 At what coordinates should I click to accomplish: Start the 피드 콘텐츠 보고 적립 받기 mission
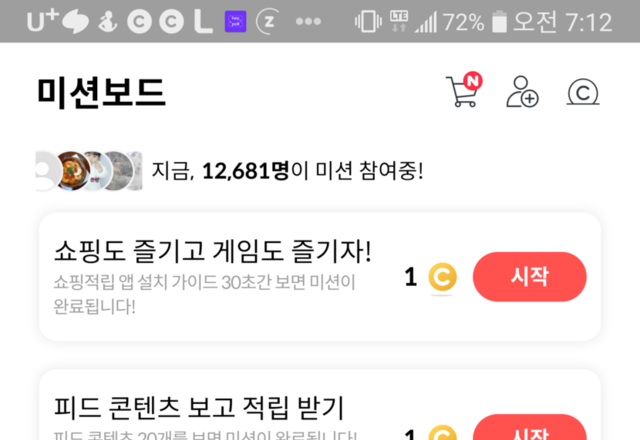click(529, 428)
